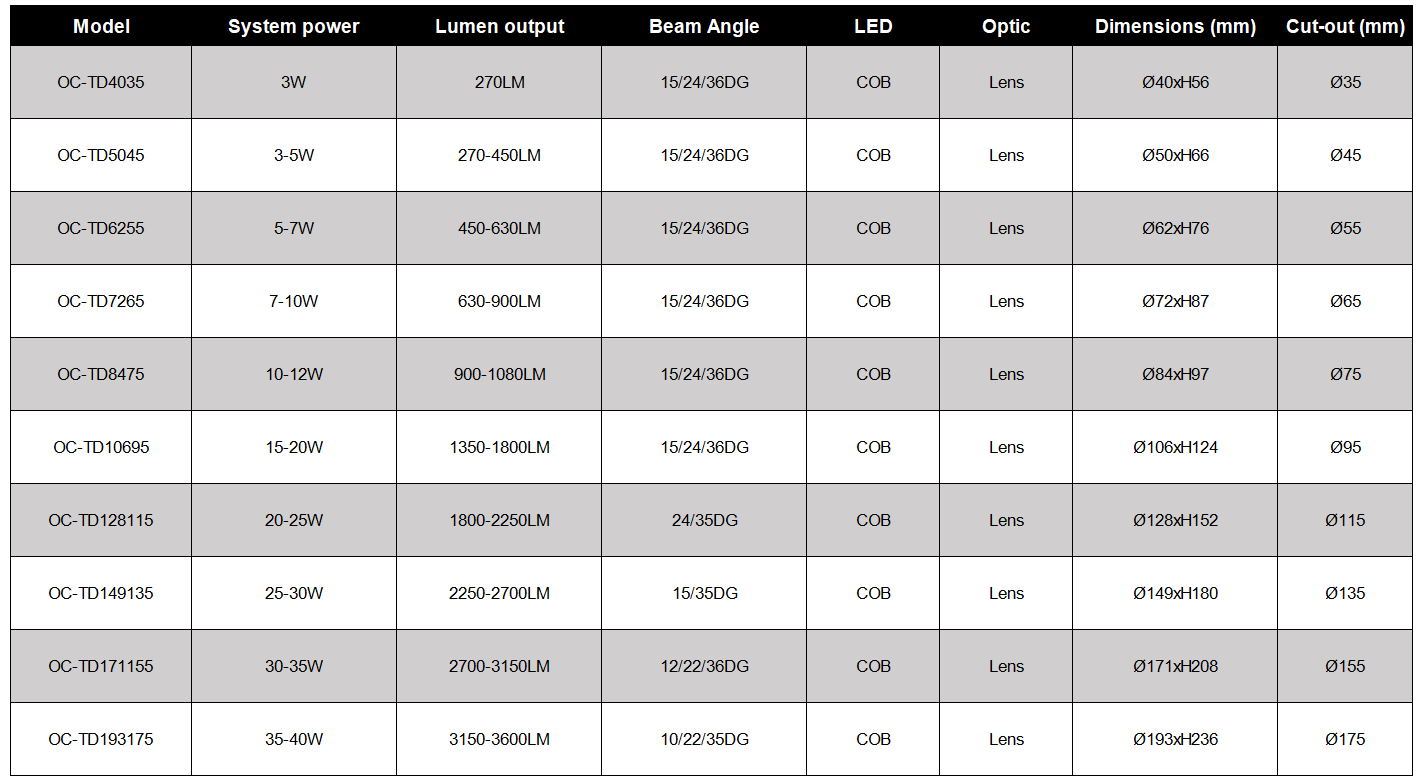Screen dimensions: 1420x780
Task: Select the OC-TD5045 model cell
Action: coord(101,155)
